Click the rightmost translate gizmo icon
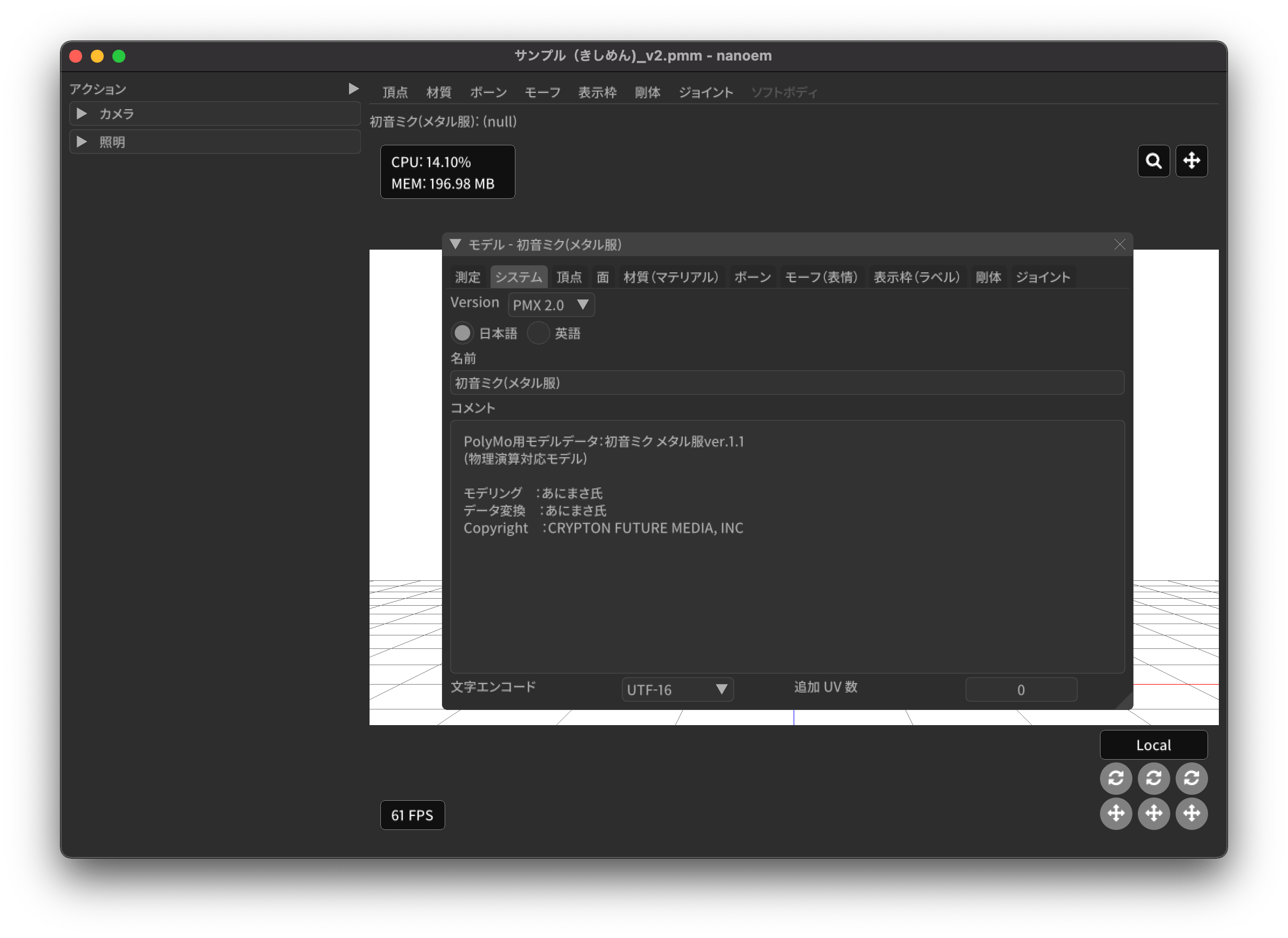This screenshot has width=1288, height=938. point(1191,813)
